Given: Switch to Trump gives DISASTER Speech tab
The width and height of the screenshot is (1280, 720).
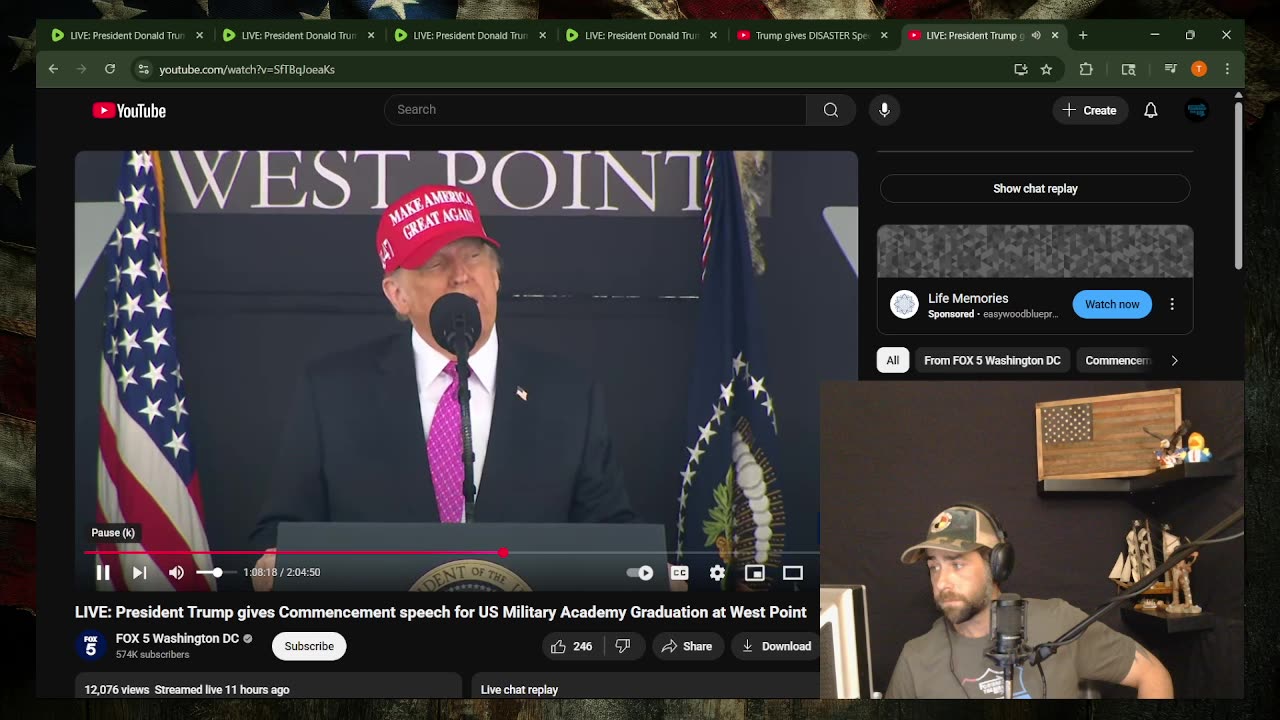Looking at the screenshot, I should (x=812, y=35).
